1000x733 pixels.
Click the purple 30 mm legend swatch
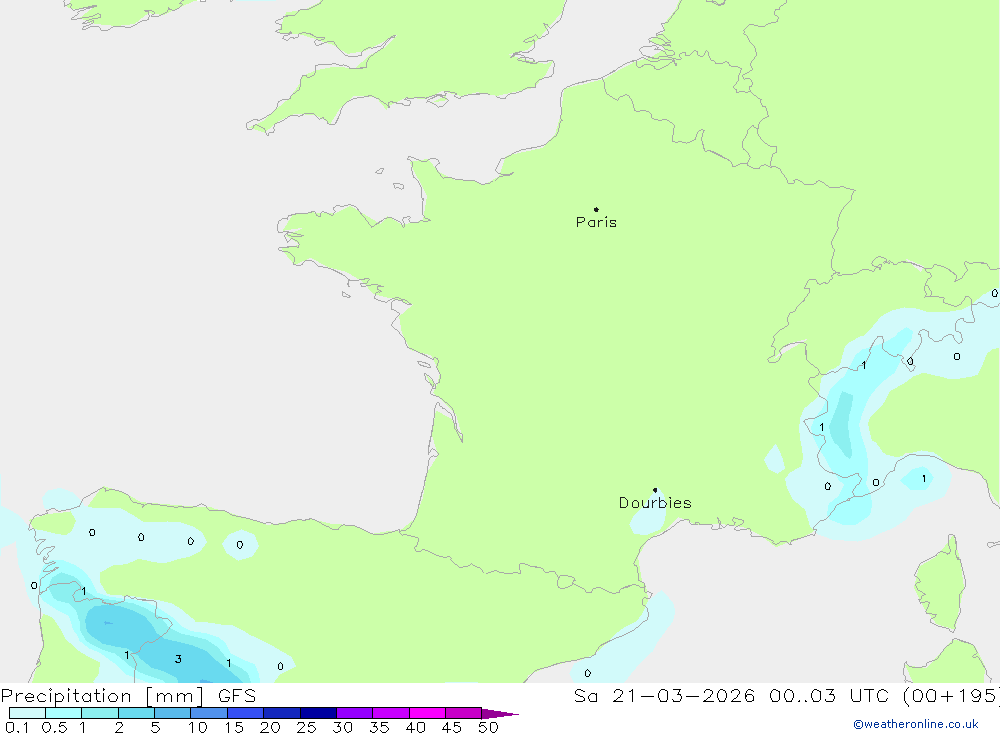[x=355, y=713]
